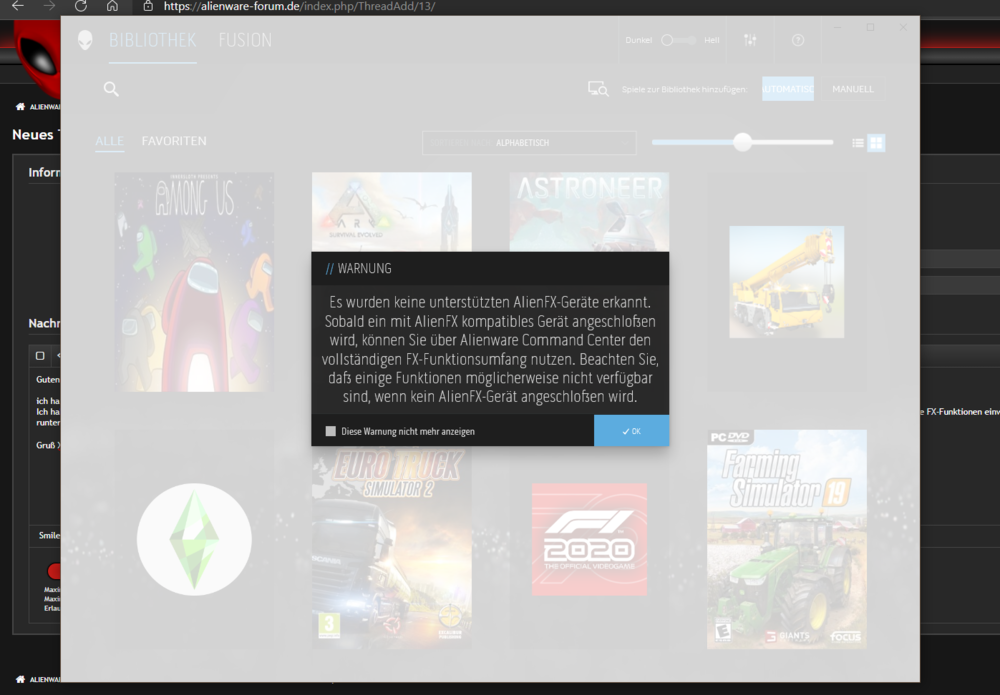
Task: Click the browser home icon
Action: point(112,7)
